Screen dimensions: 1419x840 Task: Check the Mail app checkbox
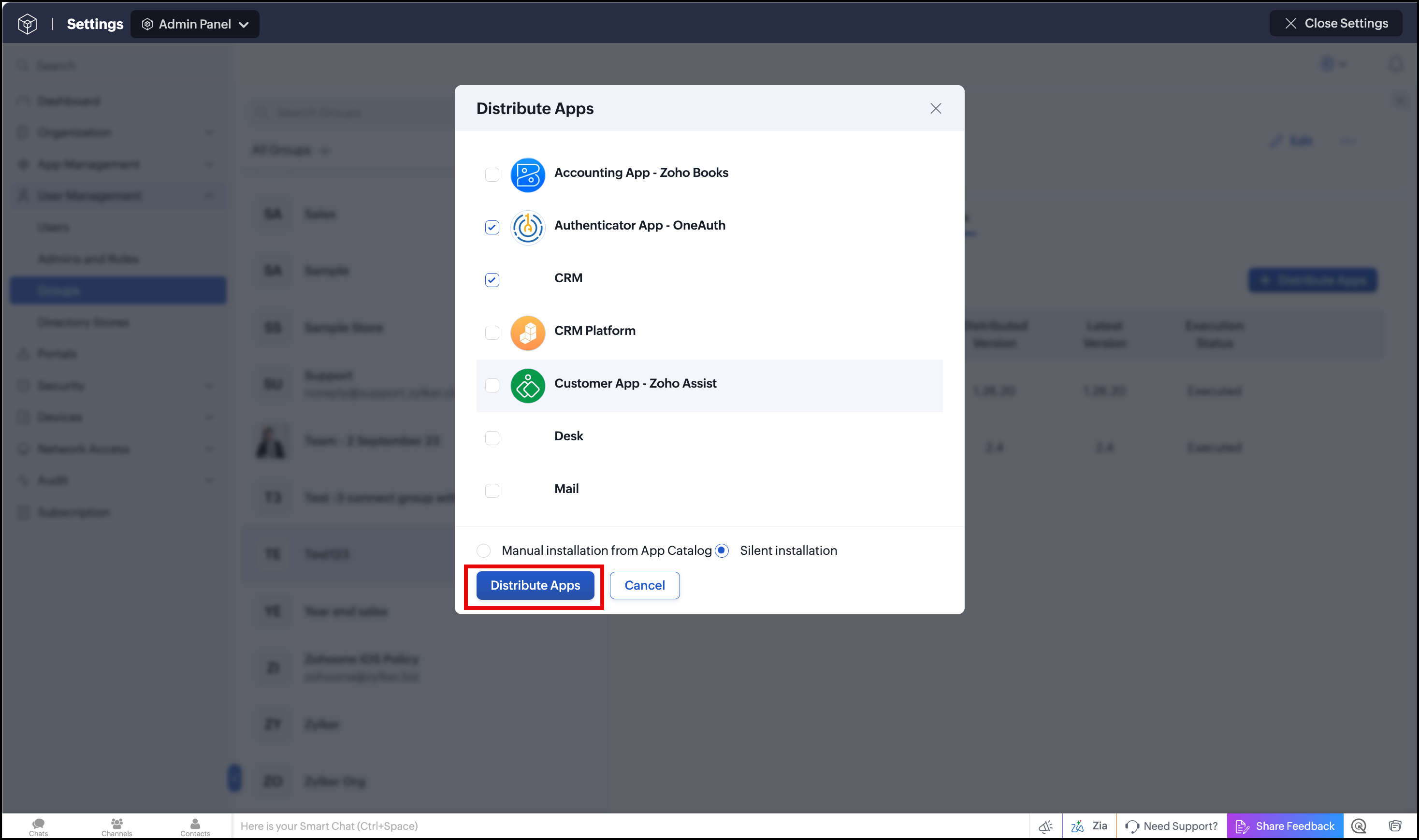(492, 490)
